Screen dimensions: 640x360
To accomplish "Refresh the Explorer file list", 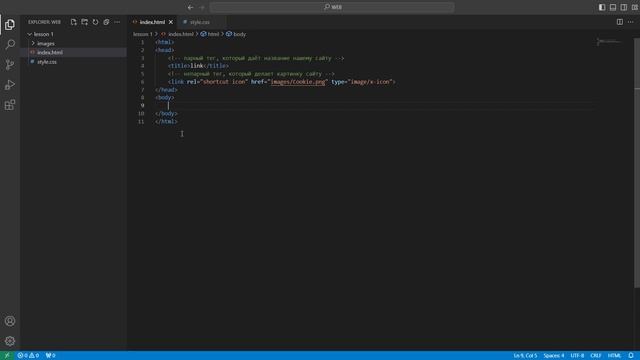I will click(96, 22).
